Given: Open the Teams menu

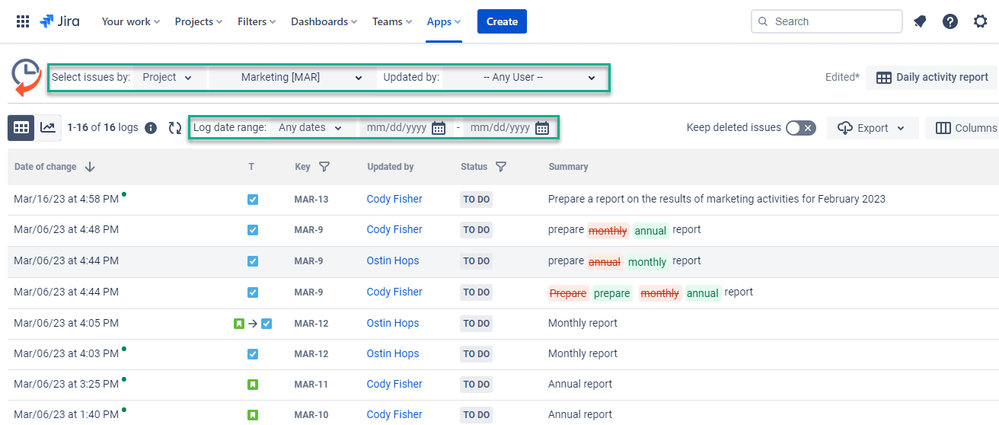Looking at the screenshot, I should [392, 22].
